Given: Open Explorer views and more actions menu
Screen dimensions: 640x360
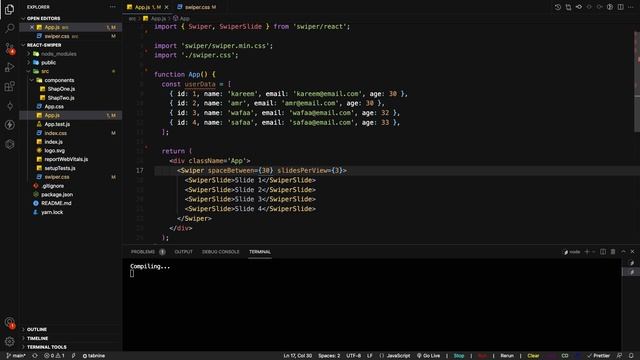Looking at the screenshot, I should 113,7.
